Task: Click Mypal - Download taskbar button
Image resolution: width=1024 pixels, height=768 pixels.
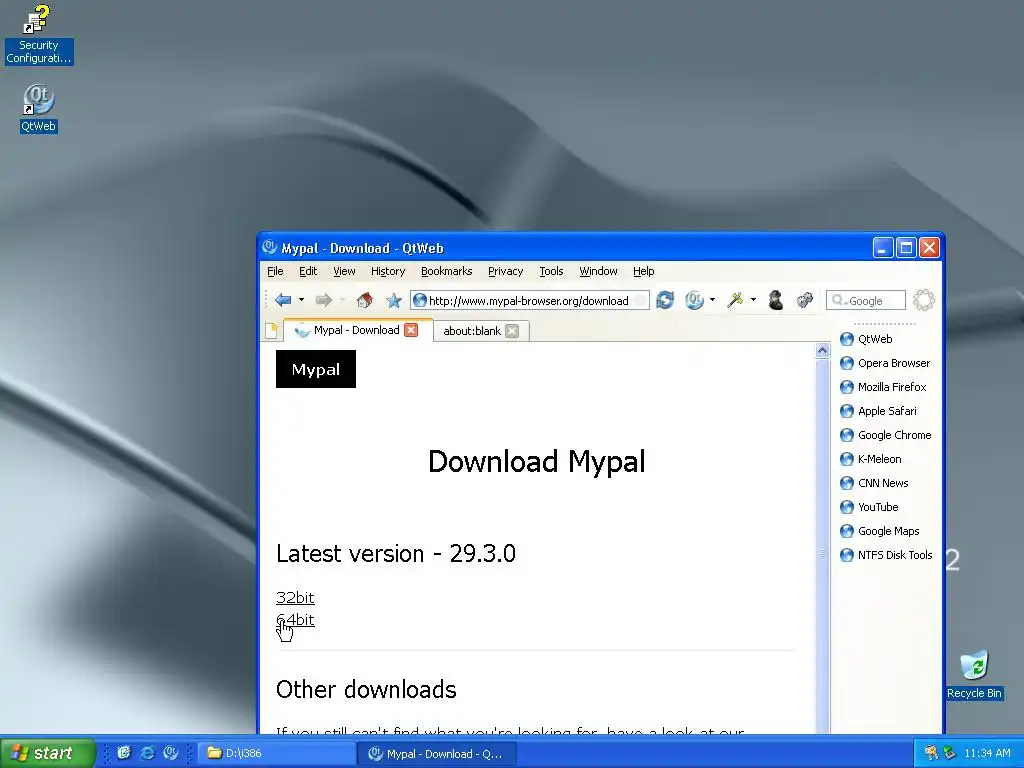Action: click(438, 754)
